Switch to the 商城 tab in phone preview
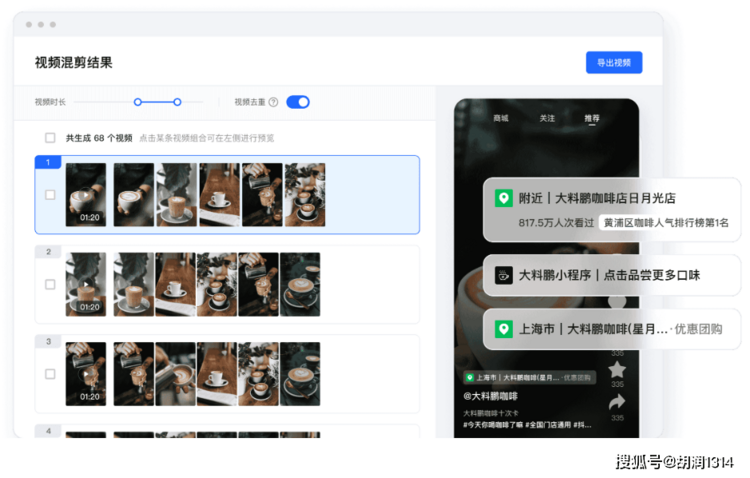 [501, 118]
